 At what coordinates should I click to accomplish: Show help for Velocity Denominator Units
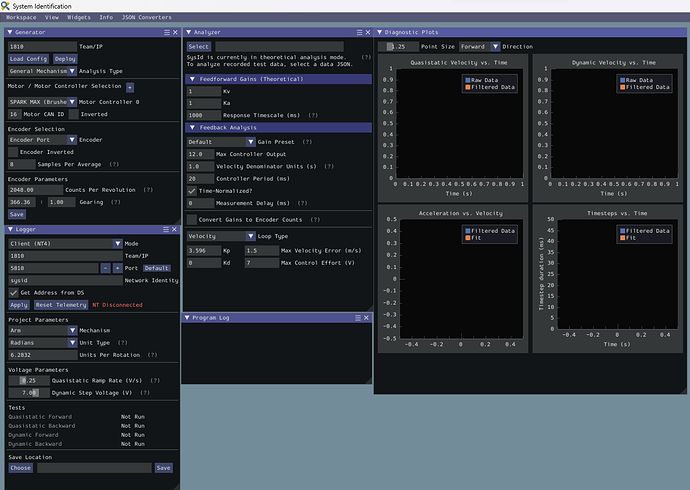click(329, 166)
